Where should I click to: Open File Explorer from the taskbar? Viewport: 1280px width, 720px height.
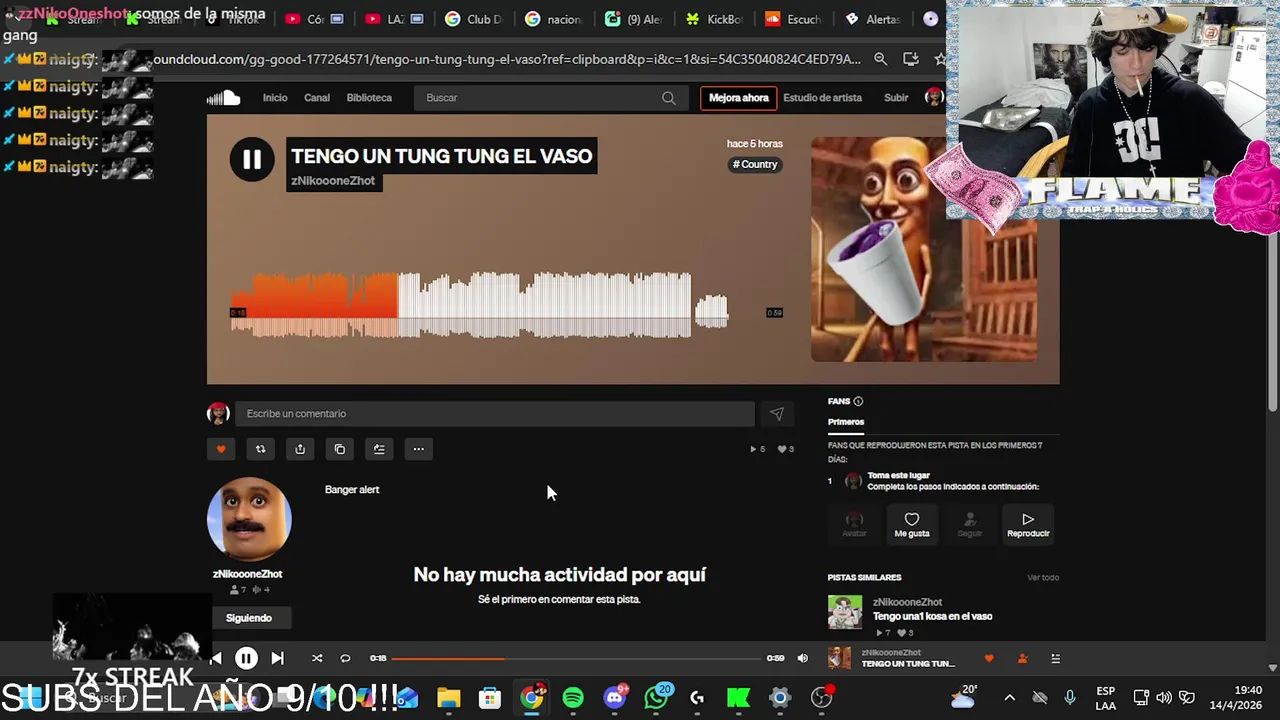coord(448,697)
